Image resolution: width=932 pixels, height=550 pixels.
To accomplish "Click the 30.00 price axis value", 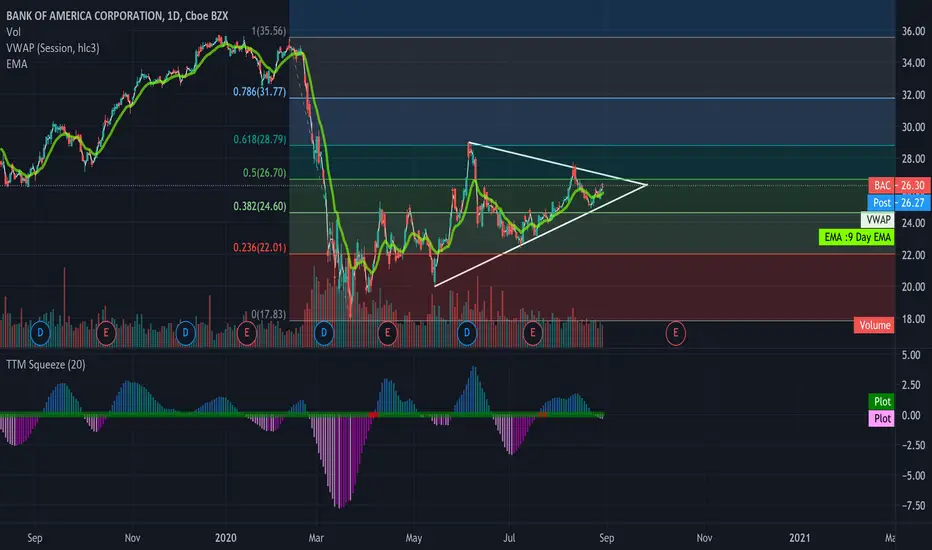I will point(914,127).
